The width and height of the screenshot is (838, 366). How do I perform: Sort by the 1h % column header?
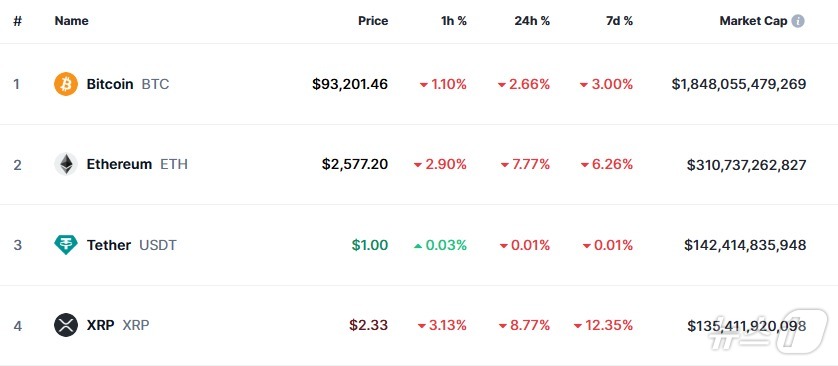454,21
